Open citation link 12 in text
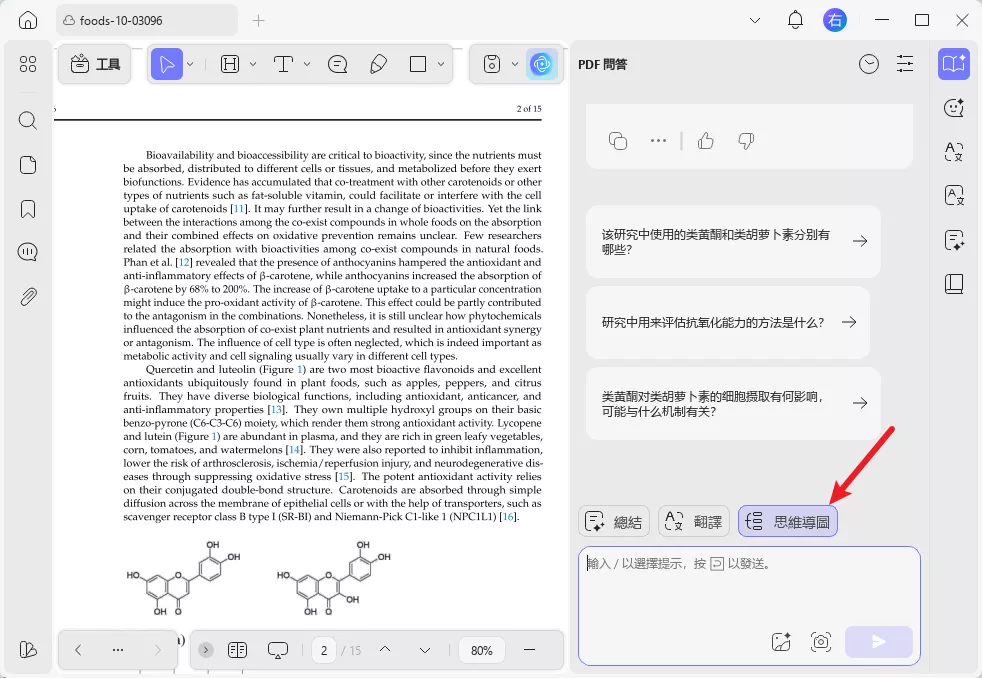Viewport: 982px width, 678px height. pos(183,262)
